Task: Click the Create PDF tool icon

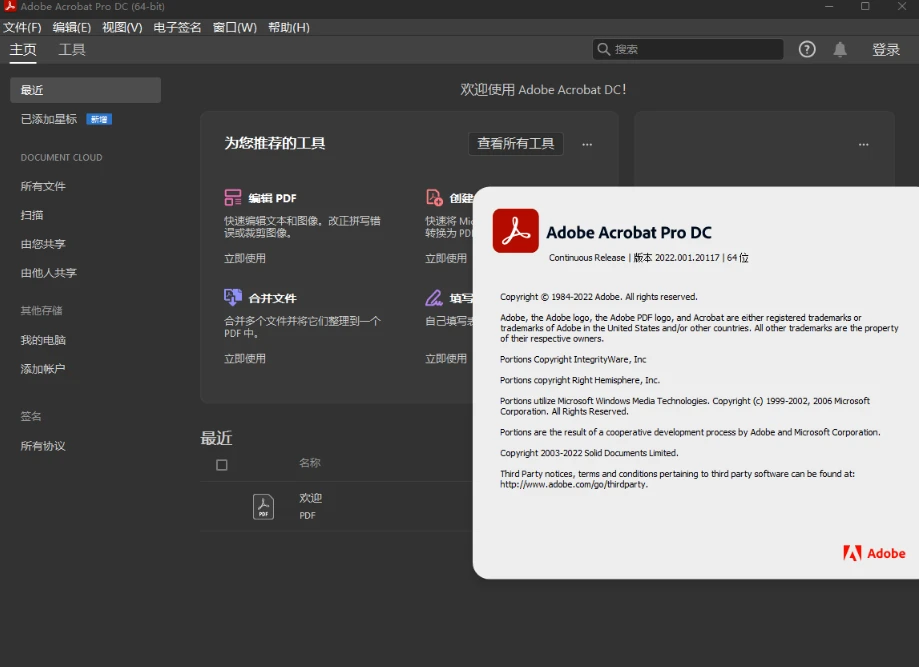Action: (434, 198)
